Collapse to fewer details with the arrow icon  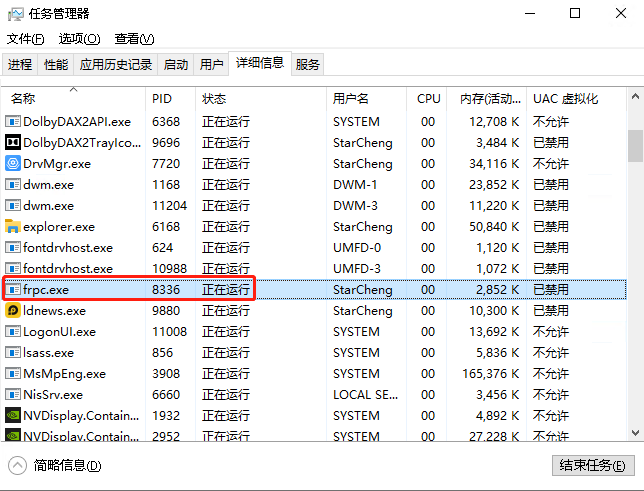tap(17, 466)
